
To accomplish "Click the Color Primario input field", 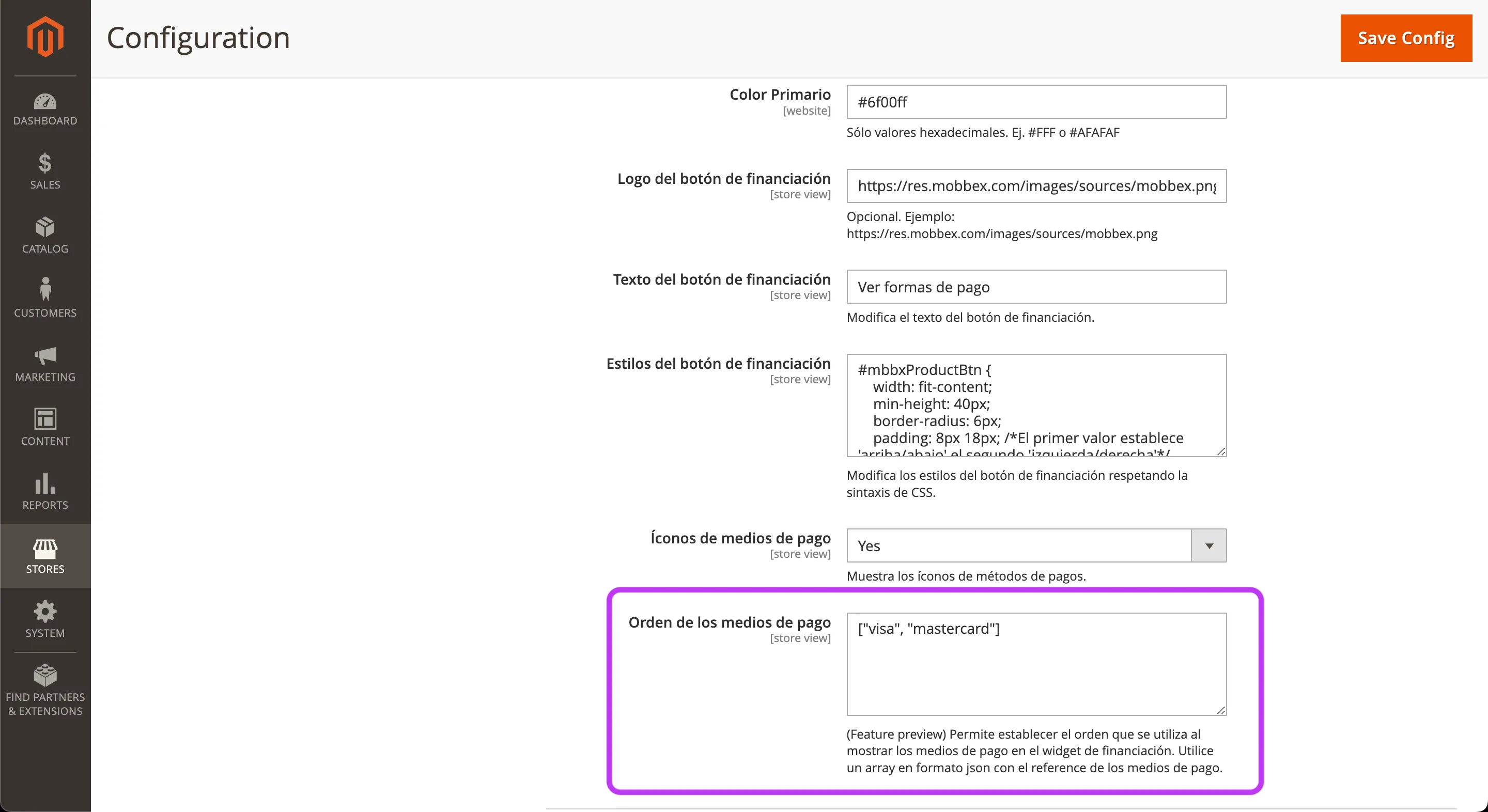I will [1036, 102].
